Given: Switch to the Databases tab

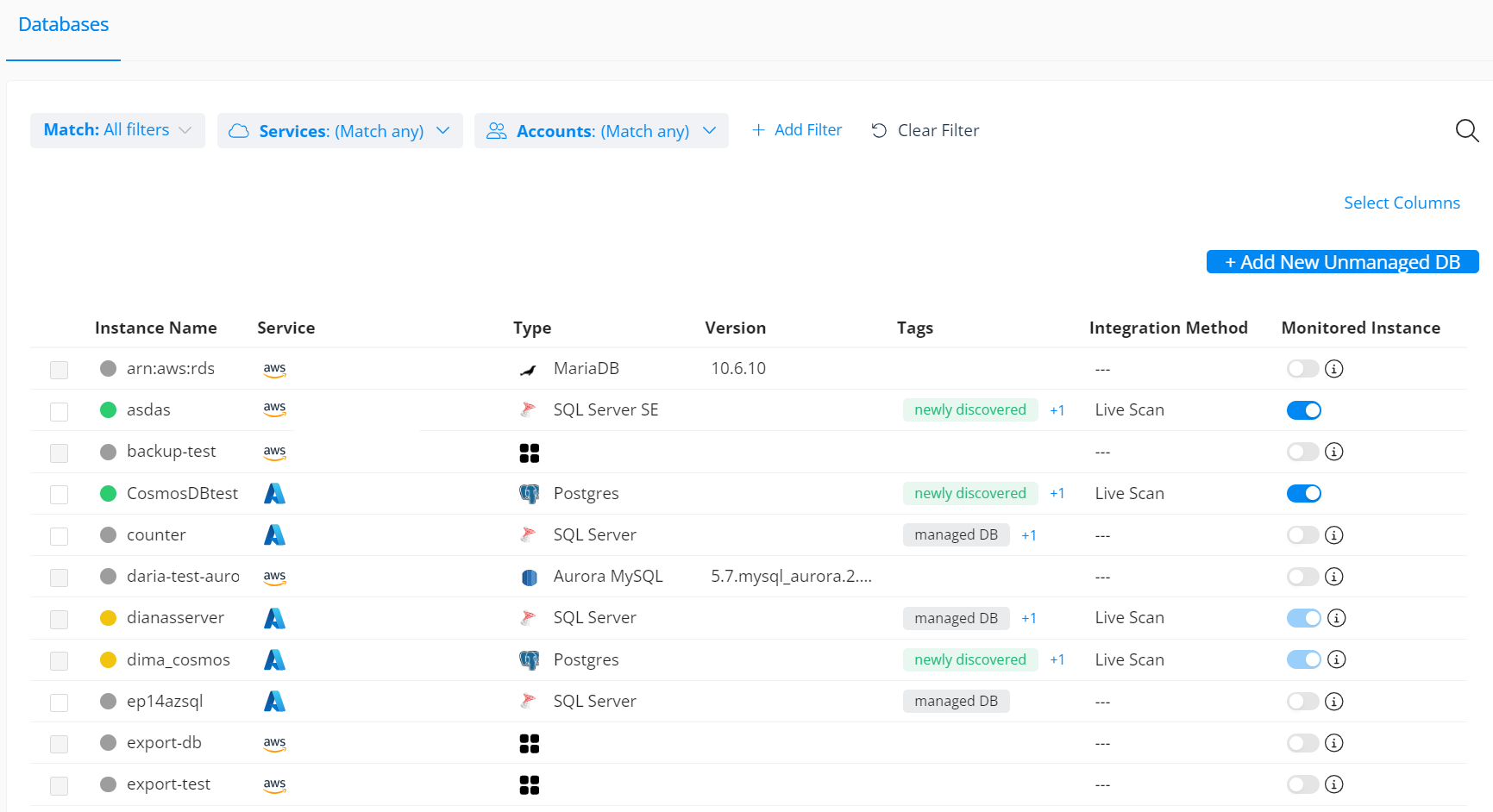Looking at the screenshot, I should click(x=63, y=24).
